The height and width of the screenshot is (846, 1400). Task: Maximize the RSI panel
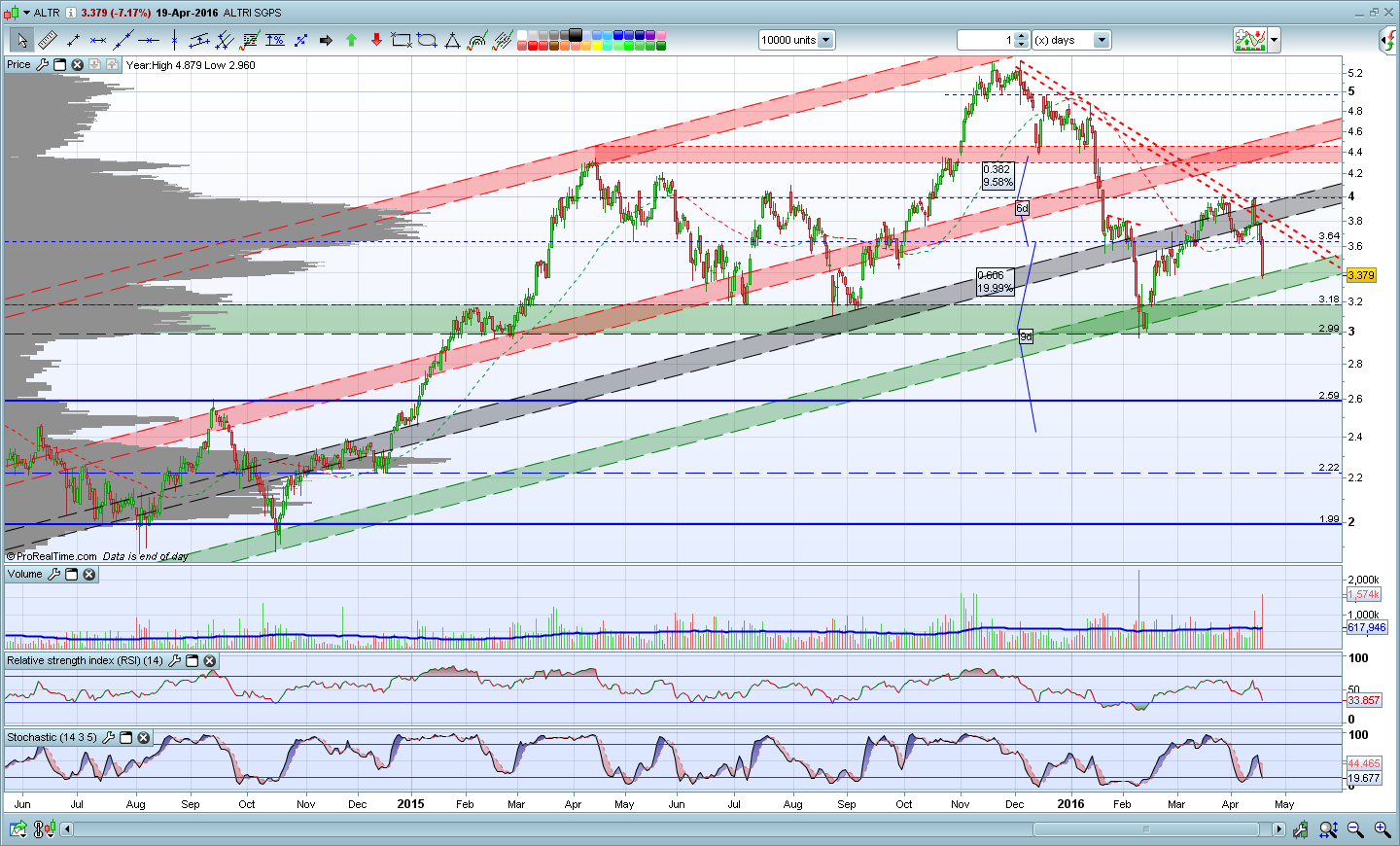(192, 660)
